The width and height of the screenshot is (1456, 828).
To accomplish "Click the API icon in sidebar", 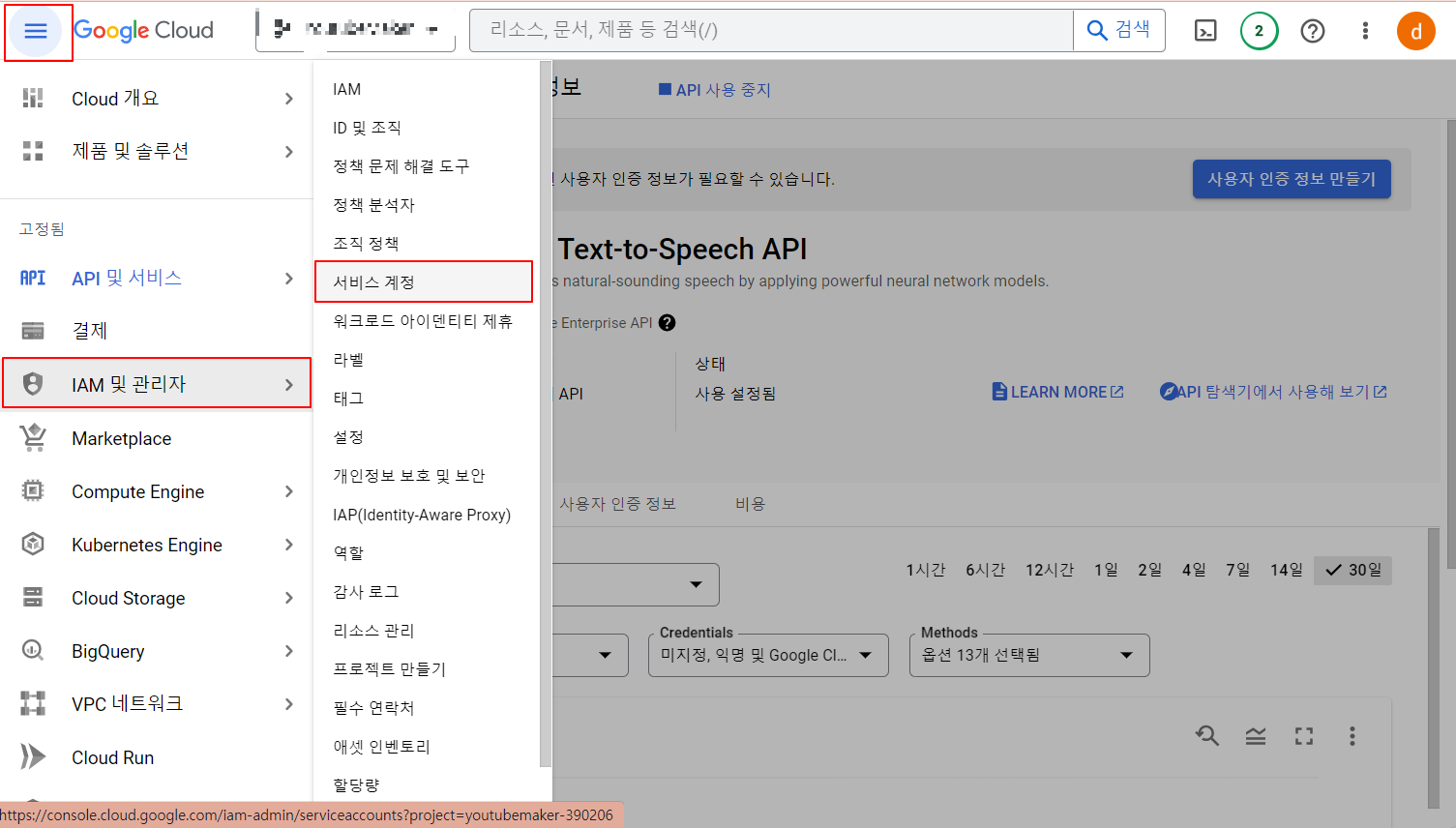I will point(33,278).
